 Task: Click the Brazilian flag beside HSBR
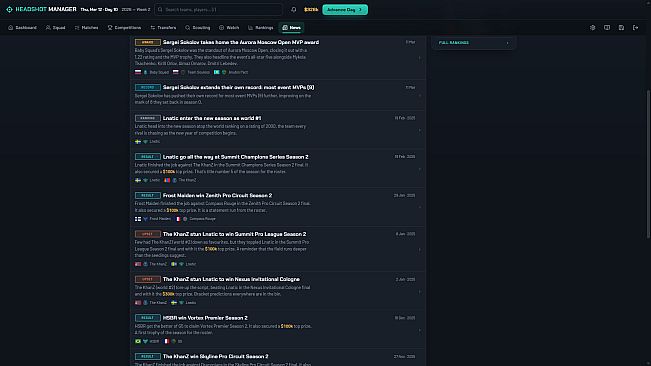pos(138,341)
